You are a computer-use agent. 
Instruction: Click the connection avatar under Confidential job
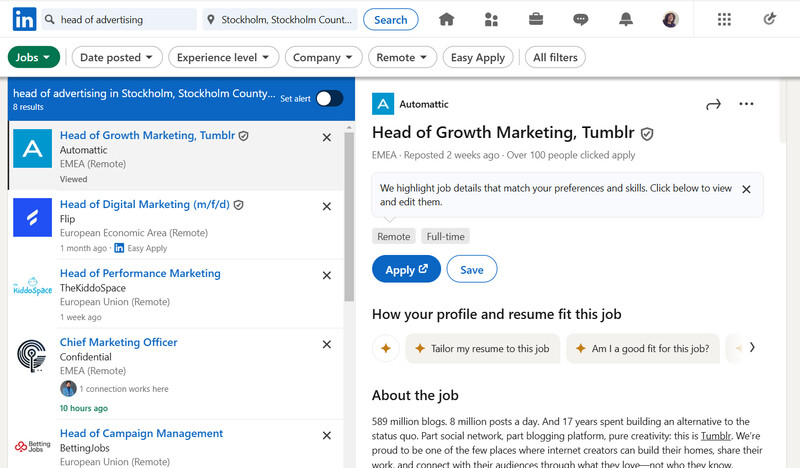tap(68, 388)
